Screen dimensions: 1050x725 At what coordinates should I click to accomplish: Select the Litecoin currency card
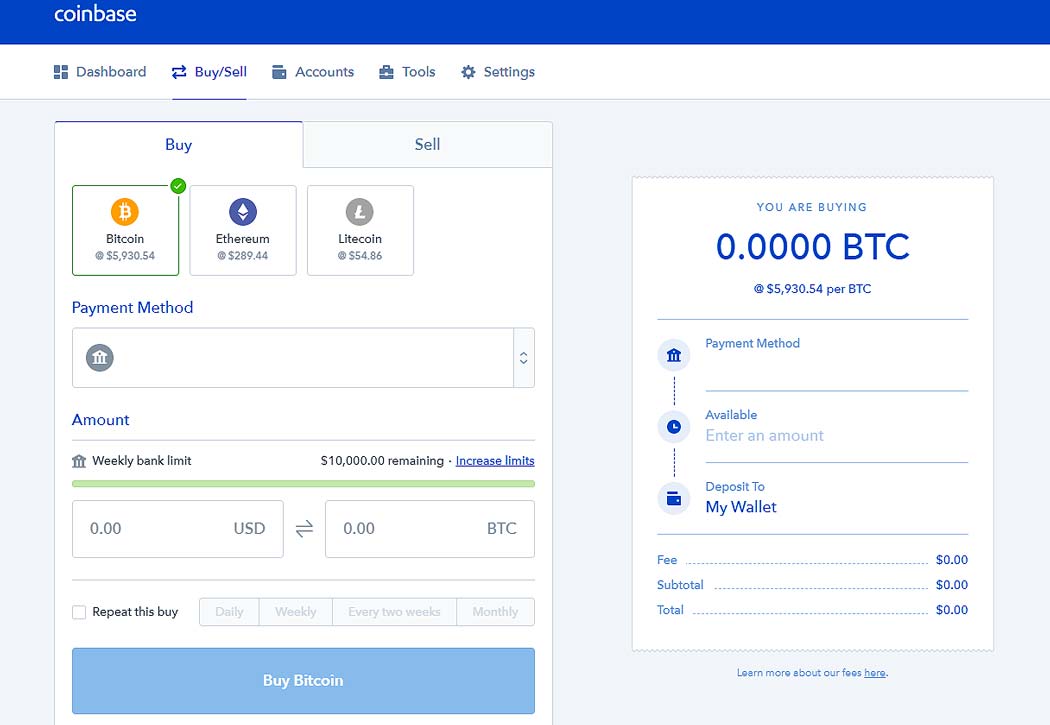click(360, 230)
